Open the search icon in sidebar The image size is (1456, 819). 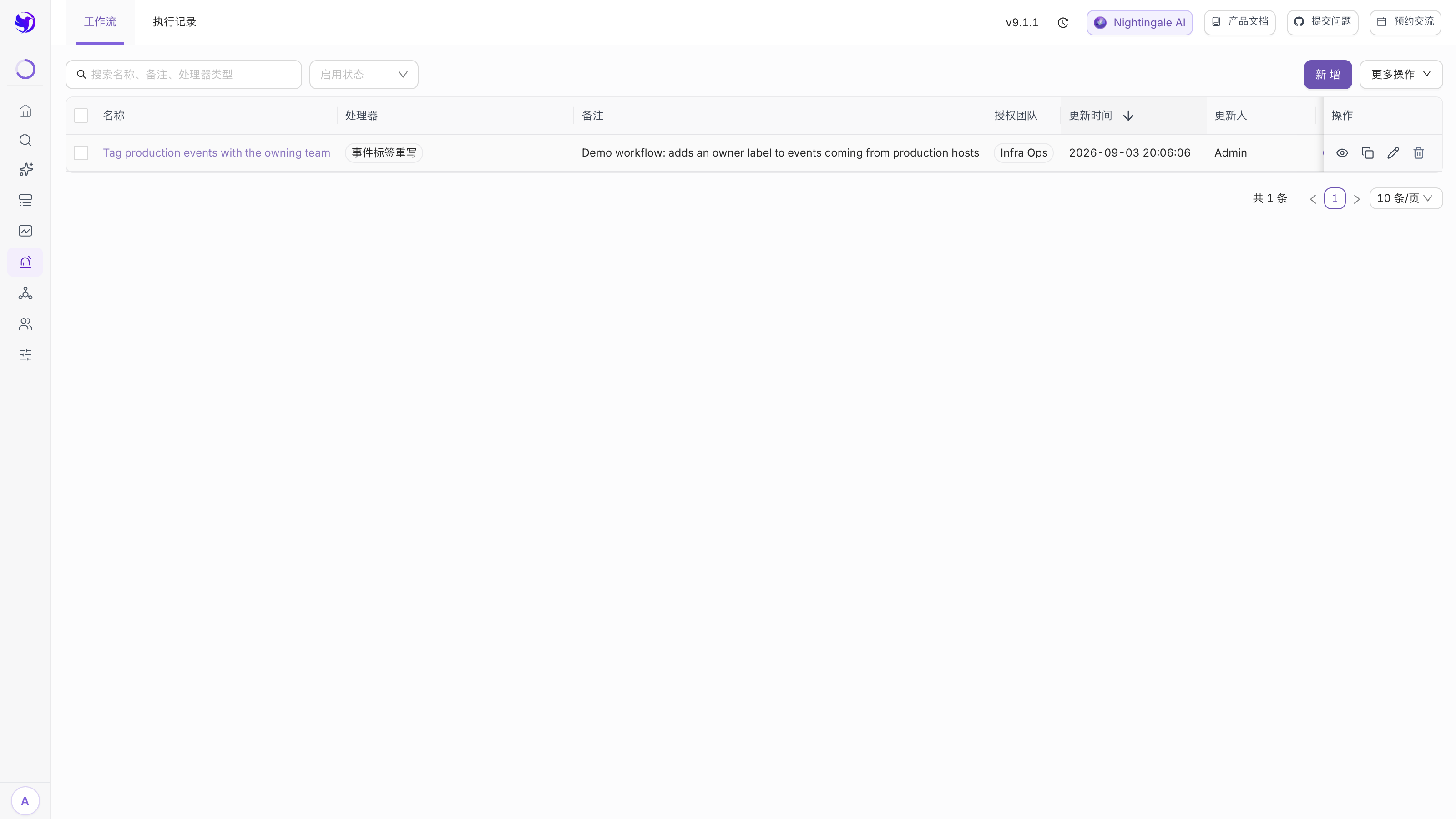(x=25, y=140)
